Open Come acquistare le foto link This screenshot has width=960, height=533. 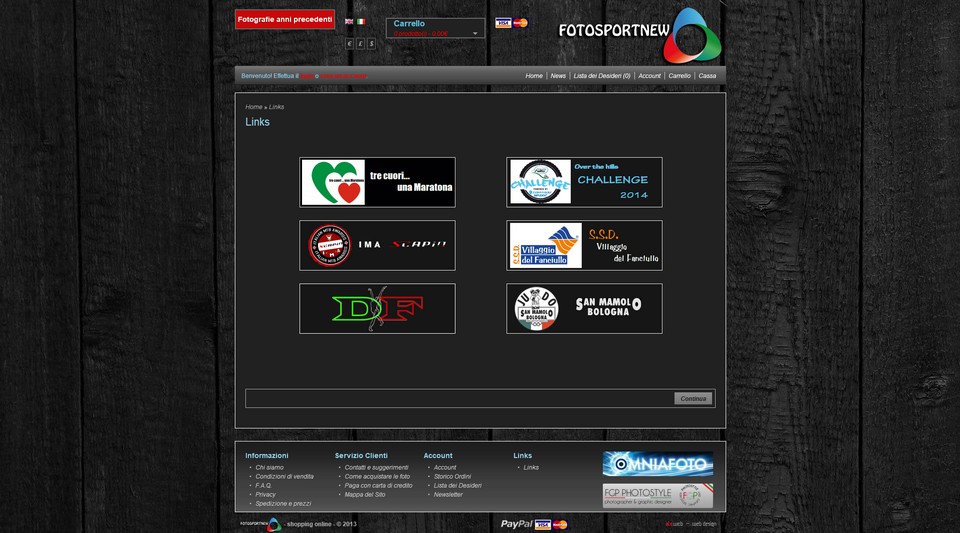pos(377,477)
